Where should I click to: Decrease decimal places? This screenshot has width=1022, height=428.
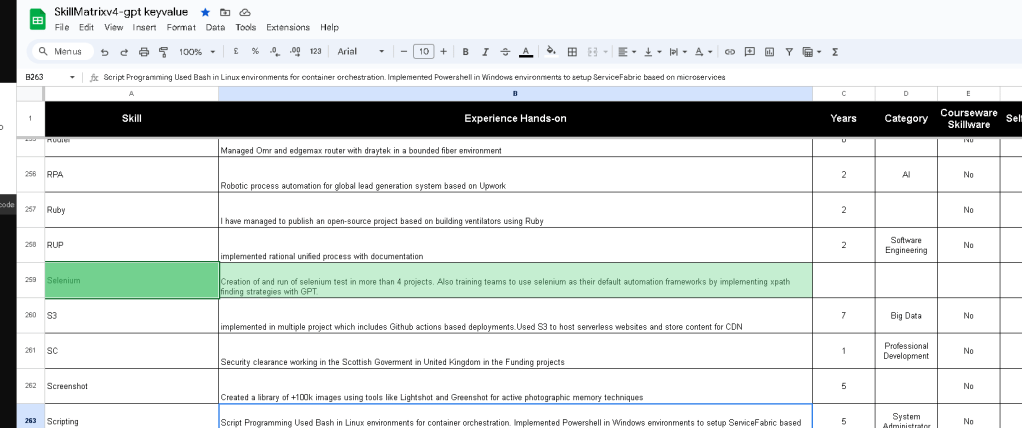click(x=274, y=51)
